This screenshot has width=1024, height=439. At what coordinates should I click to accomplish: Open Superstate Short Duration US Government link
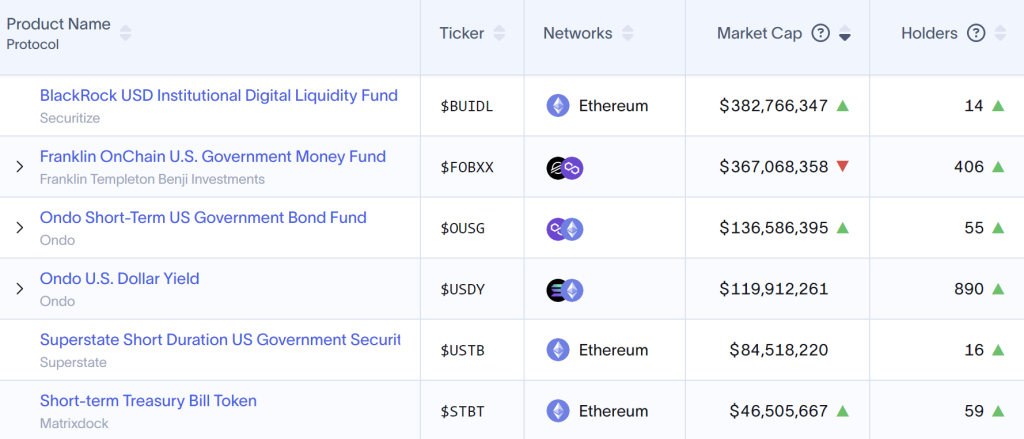[x=220, y=340]
